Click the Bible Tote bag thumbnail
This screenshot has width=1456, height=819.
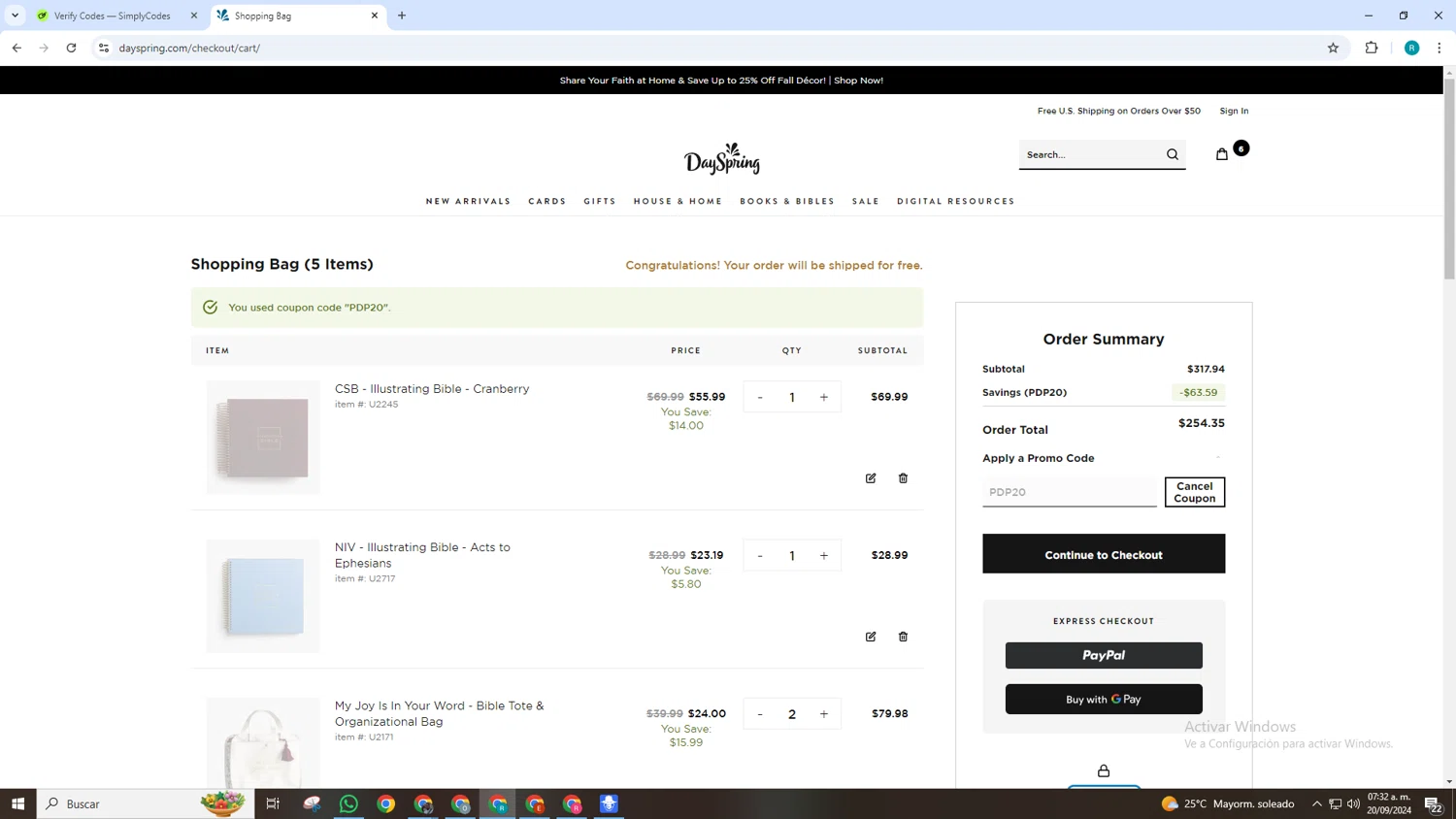pyautogui.click(x=263, y=743)
